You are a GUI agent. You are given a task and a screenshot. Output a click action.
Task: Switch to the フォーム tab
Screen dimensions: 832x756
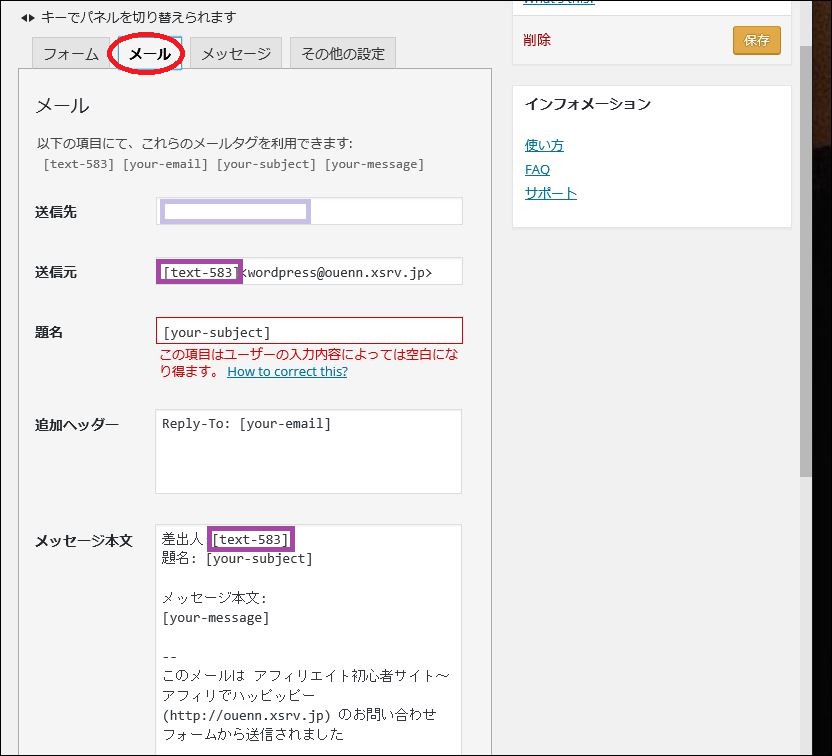click(71, 53)
